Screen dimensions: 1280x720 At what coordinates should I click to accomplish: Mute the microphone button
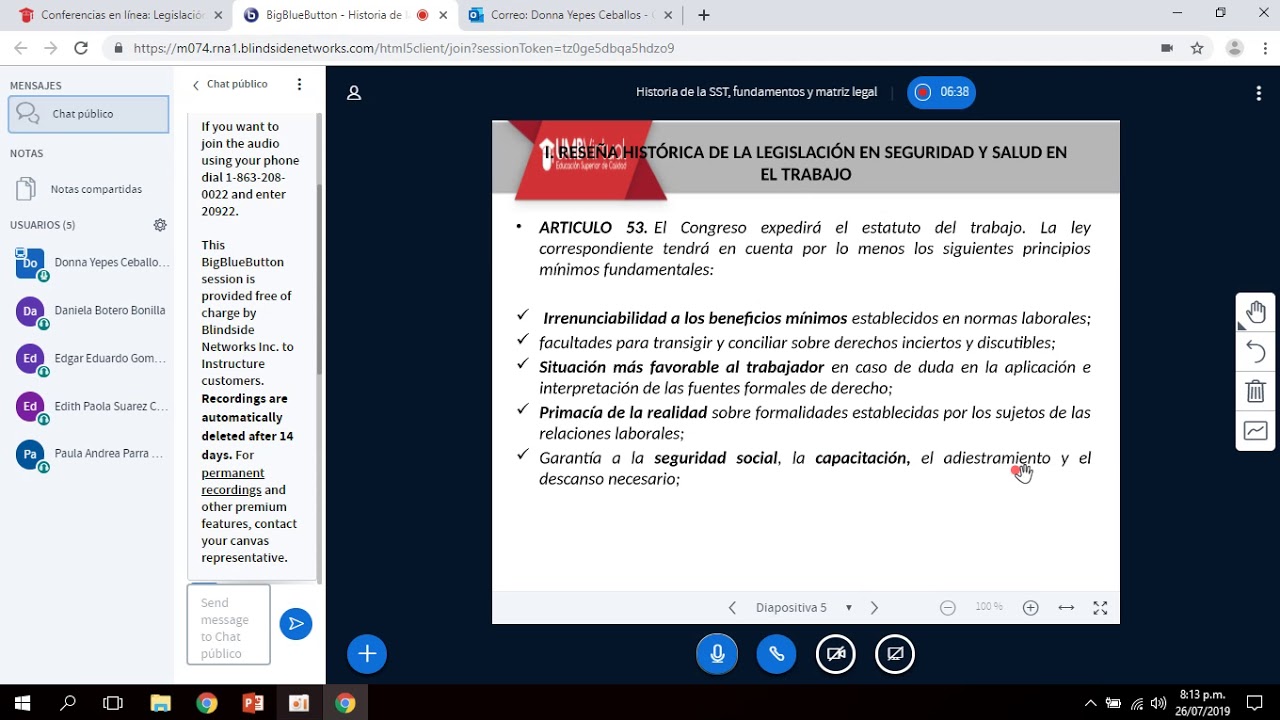pos(717,654)
